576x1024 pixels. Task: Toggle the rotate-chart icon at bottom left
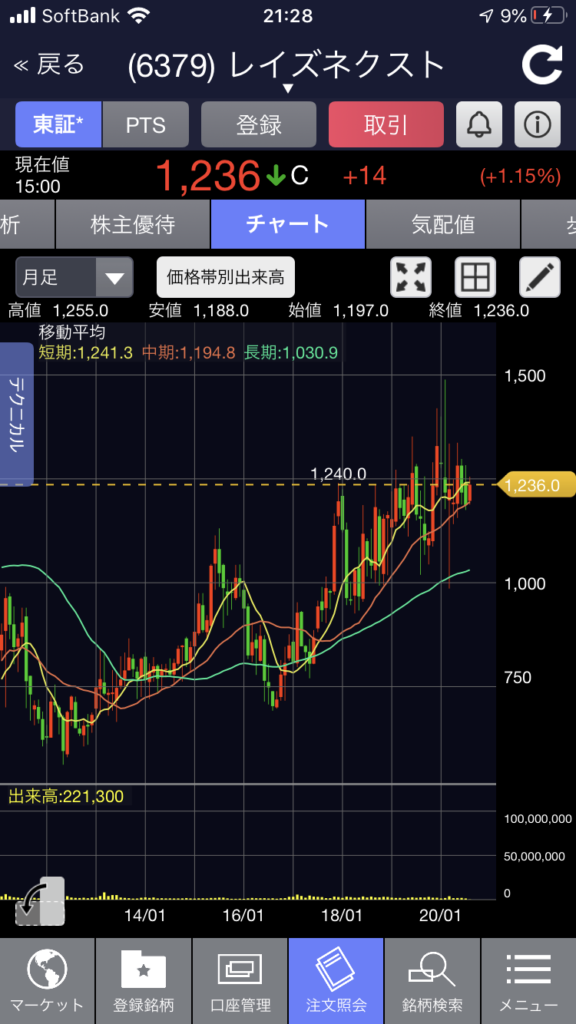[x=40, y=902]
